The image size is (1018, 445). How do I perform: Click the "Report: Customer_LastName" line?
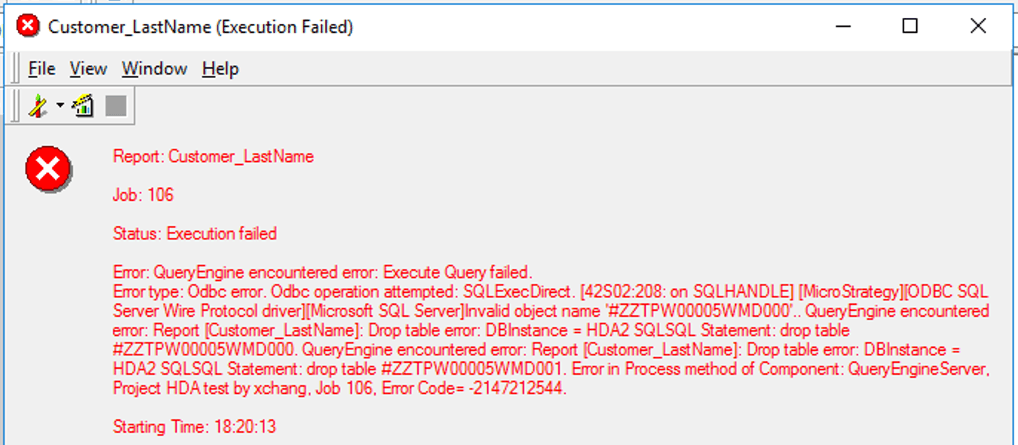(213, 156)
